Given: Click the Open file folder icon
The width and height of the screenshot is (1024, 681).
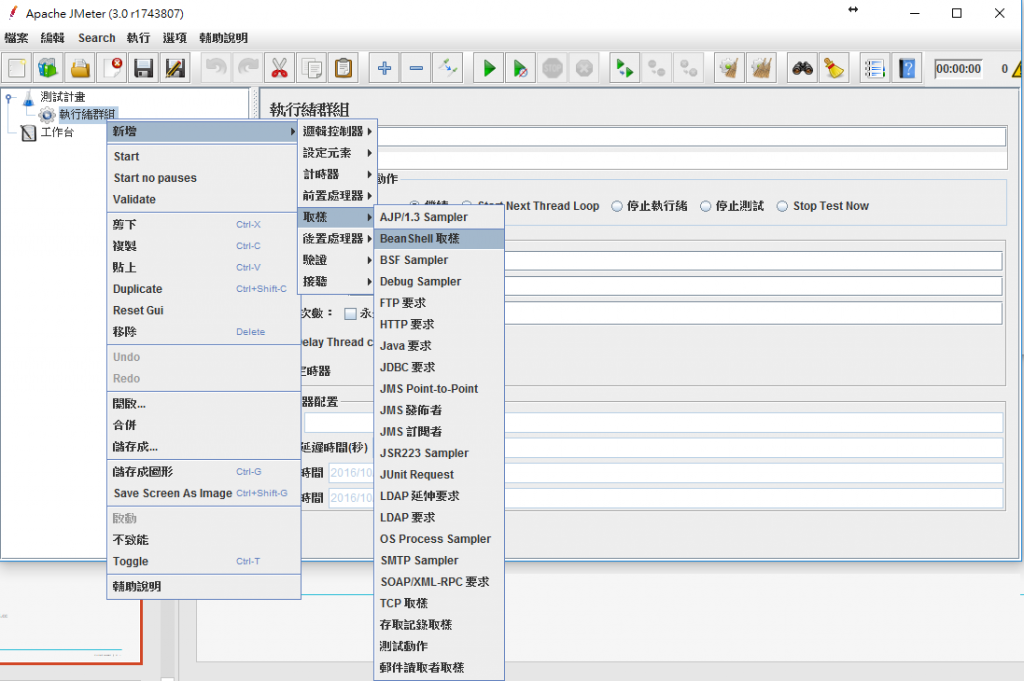Looking at the screenshot, I should [80, 69].
